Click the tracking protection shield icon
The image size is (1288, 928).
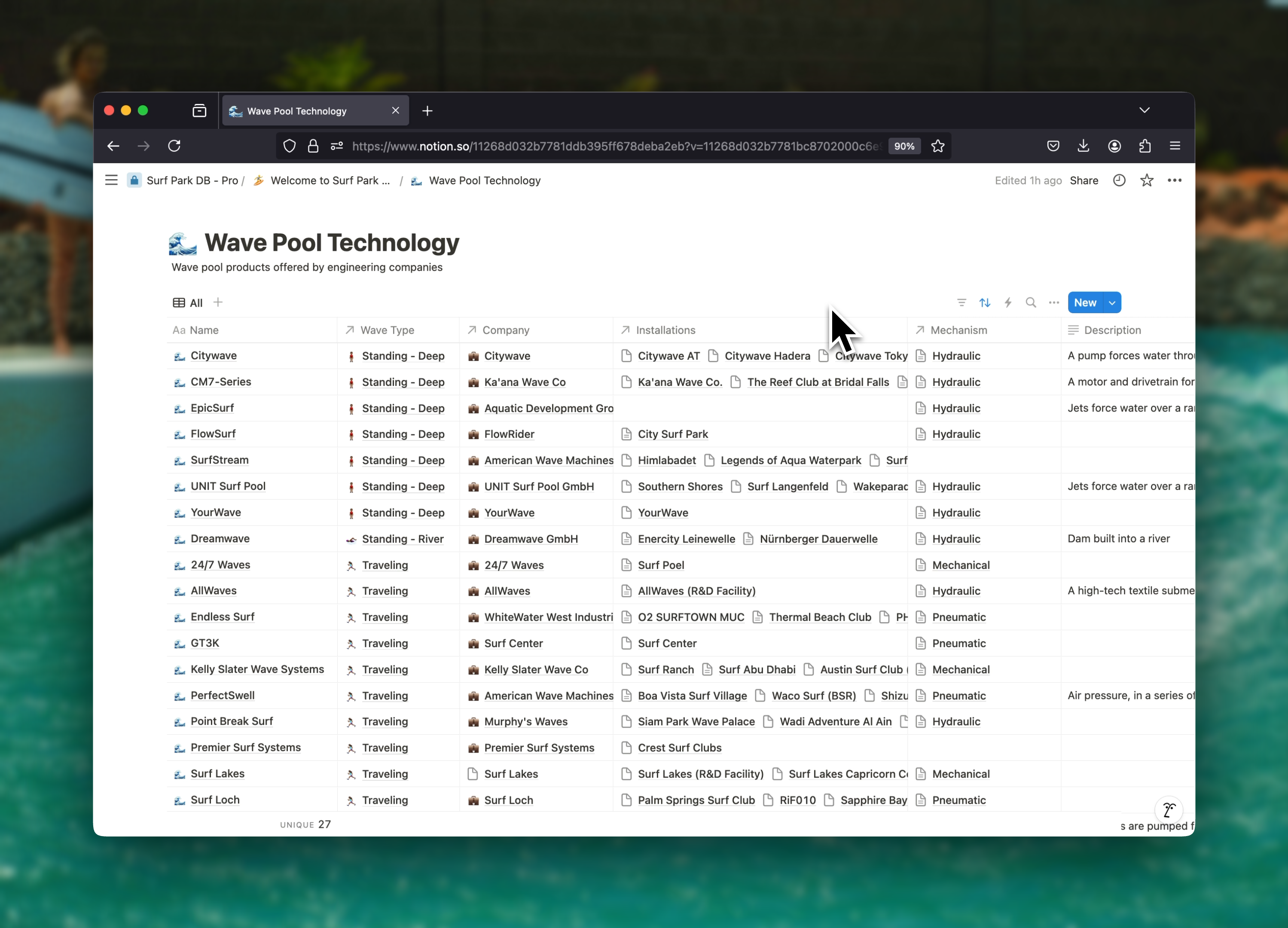coord(290,146)
